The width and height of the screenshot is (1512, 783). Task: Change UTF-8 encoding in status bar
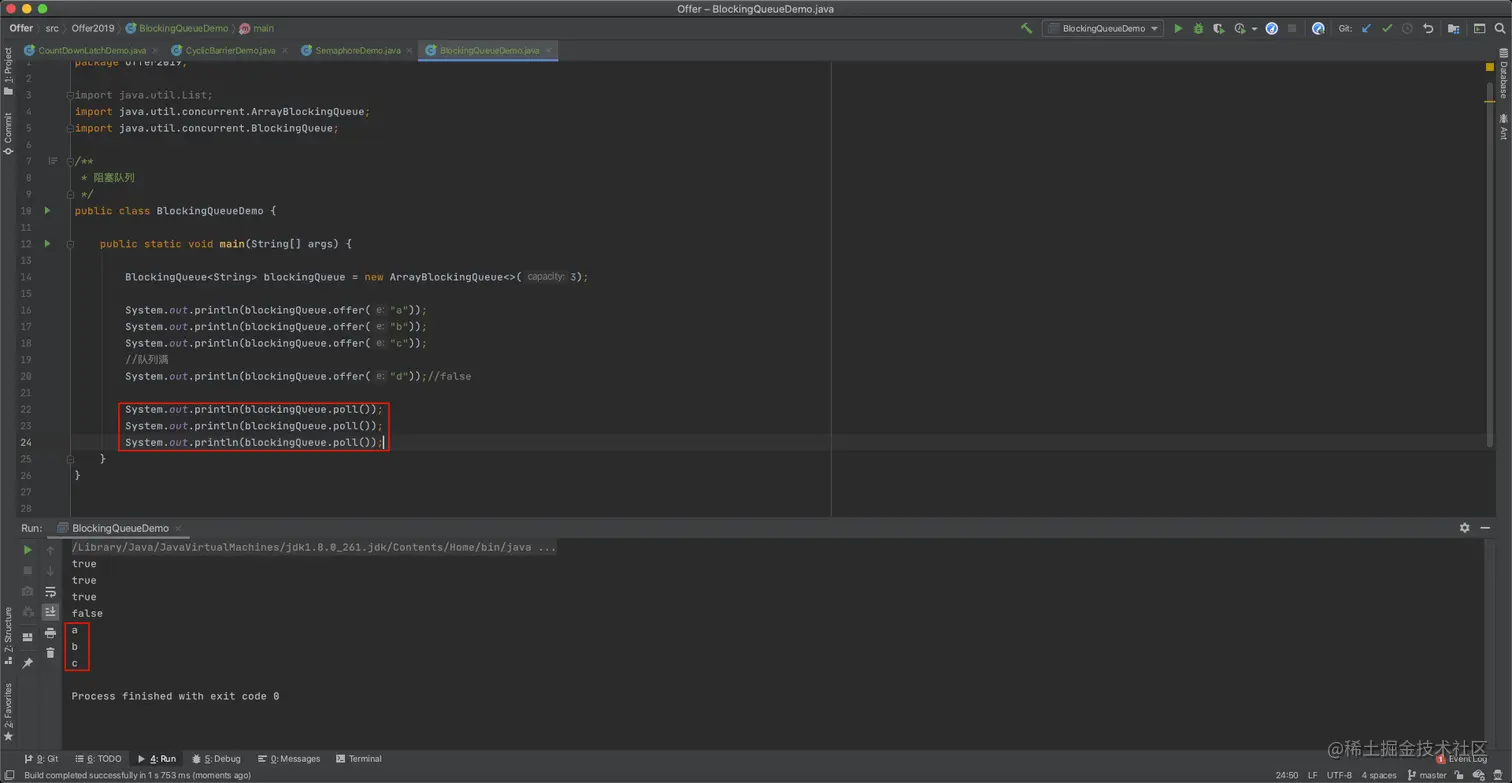coord(1339,775)
